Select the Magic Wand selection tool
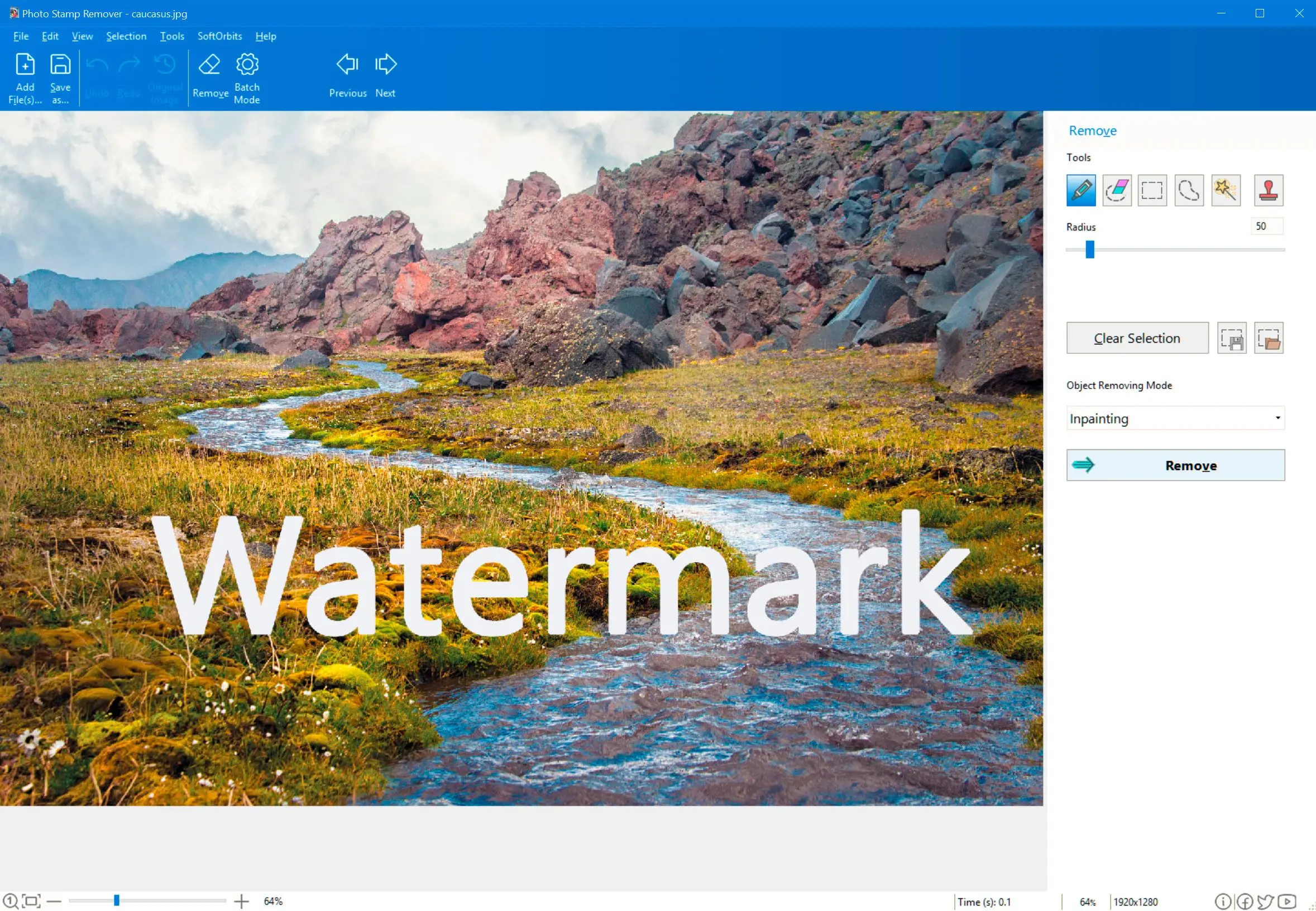The width and height of the screenshot is (1316, 911). pos(1224,190)
